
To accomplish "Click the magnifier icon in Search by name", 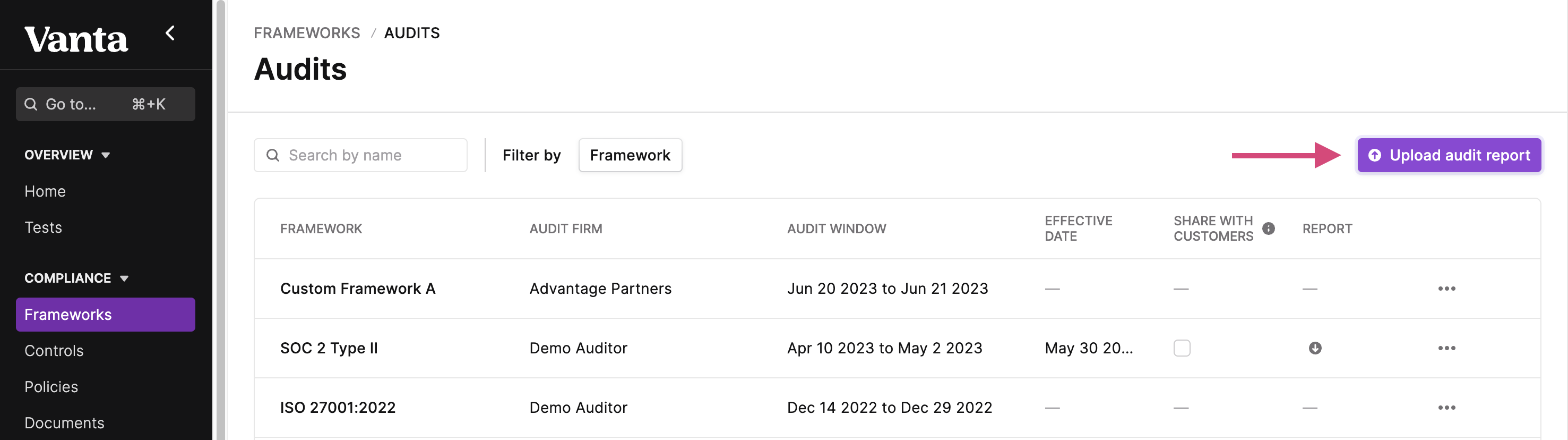I will (273, 155).
